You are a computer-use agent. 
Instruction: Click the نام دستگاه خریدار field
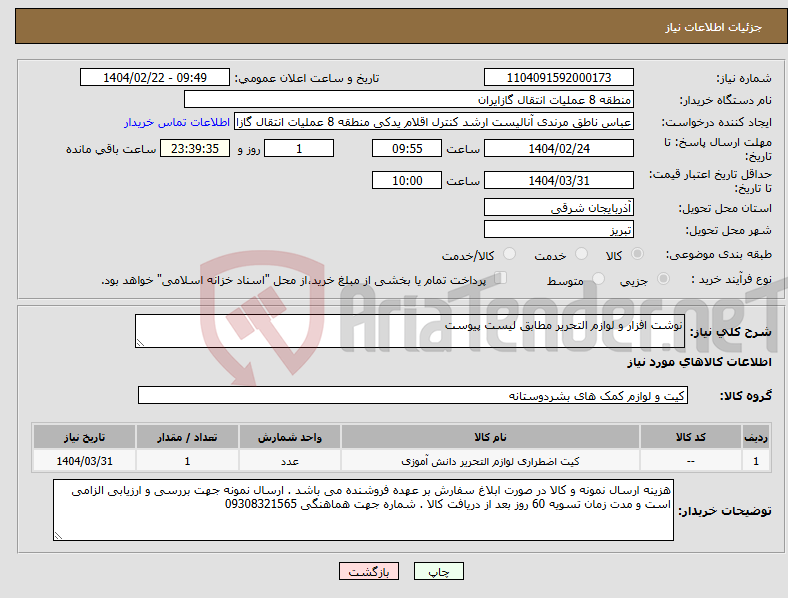coord(409,99)
